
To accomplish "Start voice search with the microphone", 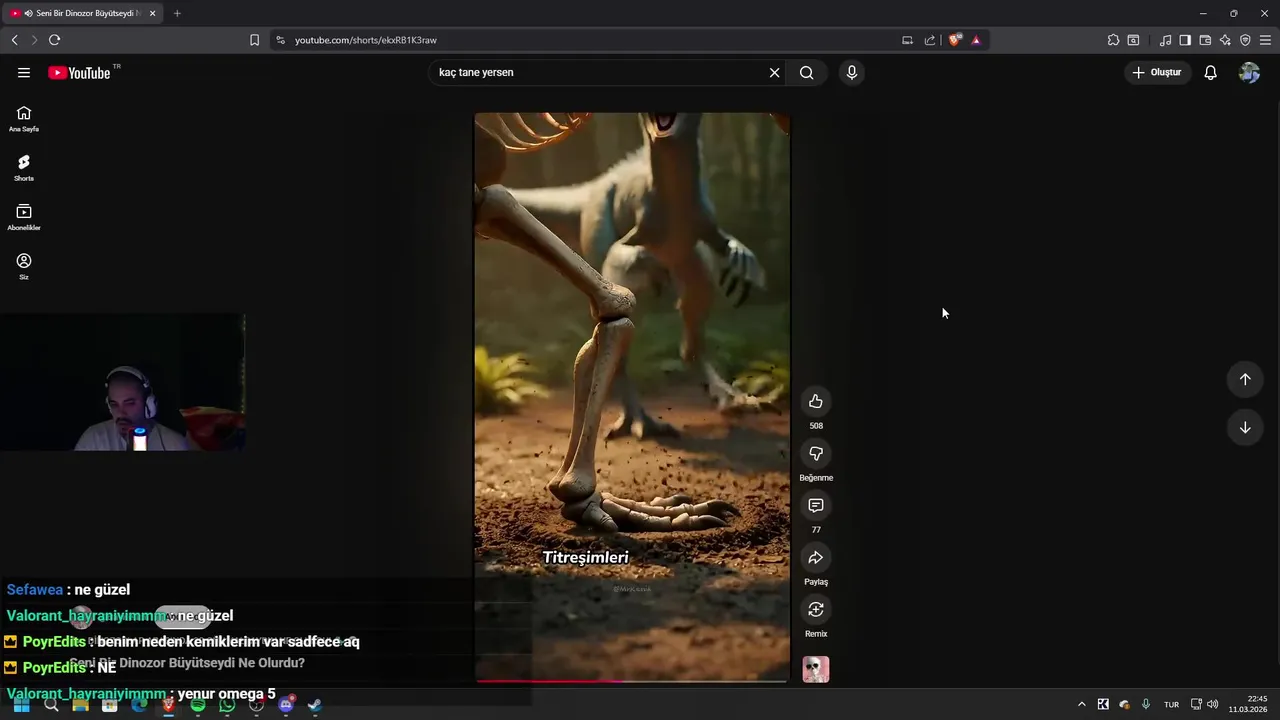I will [852, 72].
